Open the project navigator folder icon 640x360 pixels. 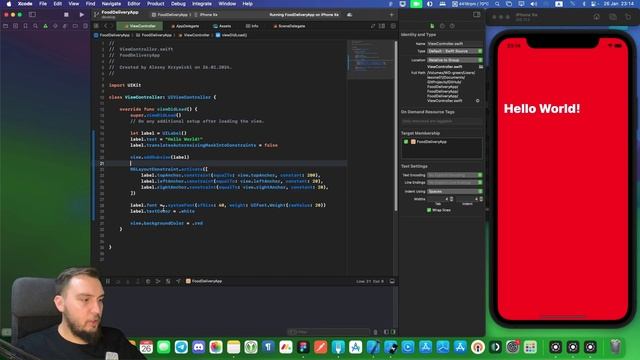[x=6, y=26]
